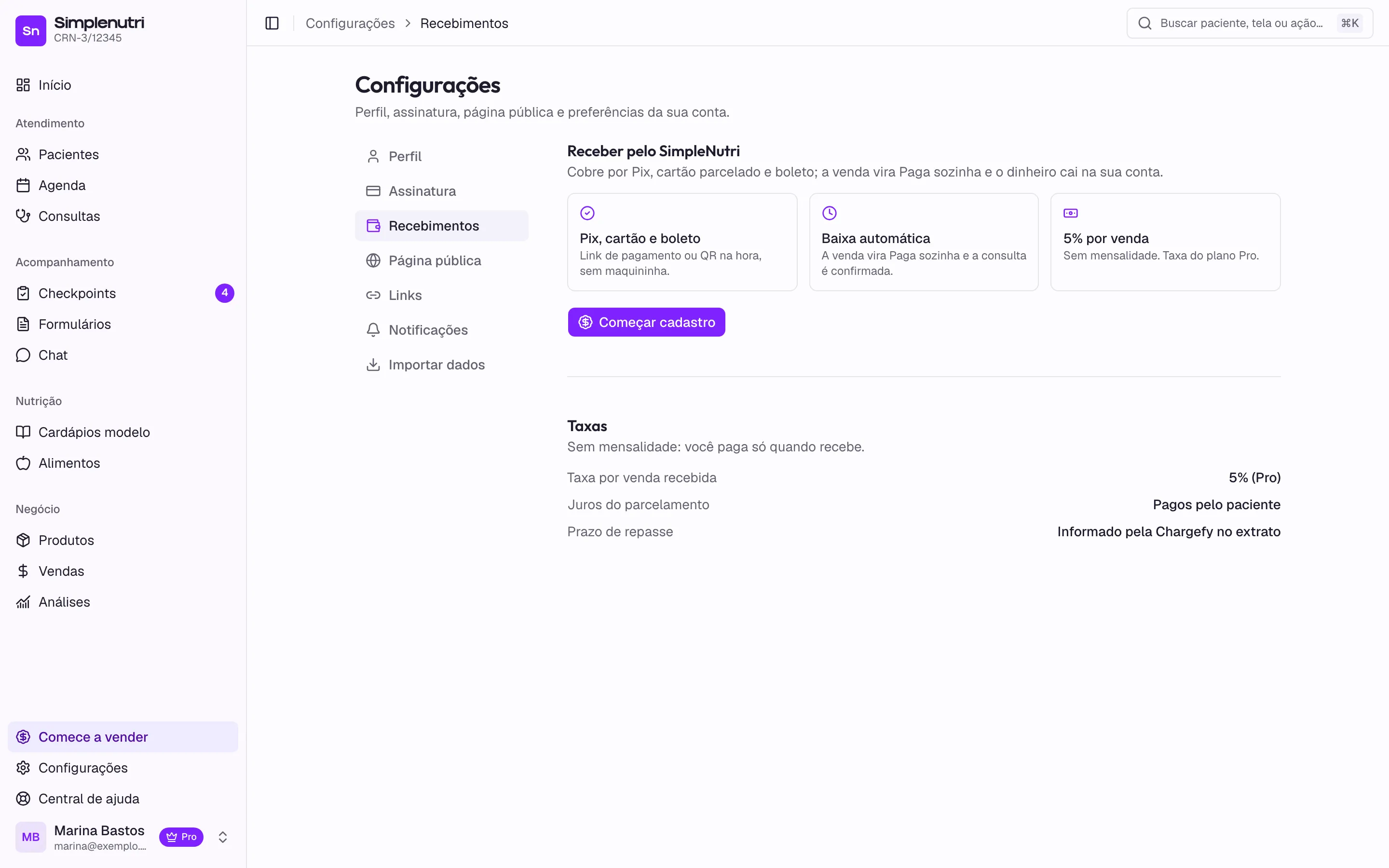This screenshot has height=868, width=1389.
Task: Click the "5% (Pro)" fee value
Action: pyautogui.click(x=1254, y=477)
